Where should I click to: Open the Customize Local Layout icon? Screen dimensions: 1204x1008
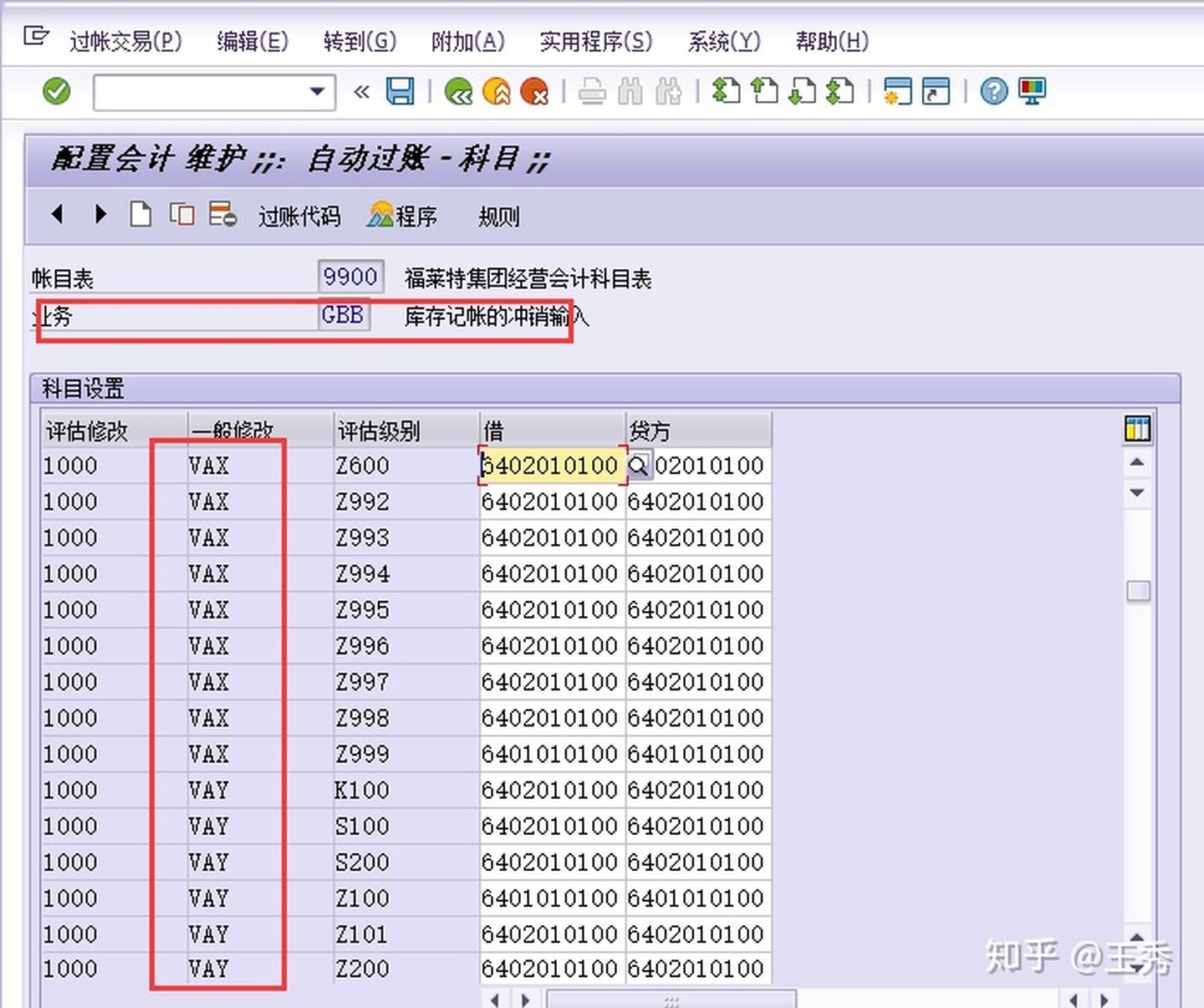coord(1032,92)
